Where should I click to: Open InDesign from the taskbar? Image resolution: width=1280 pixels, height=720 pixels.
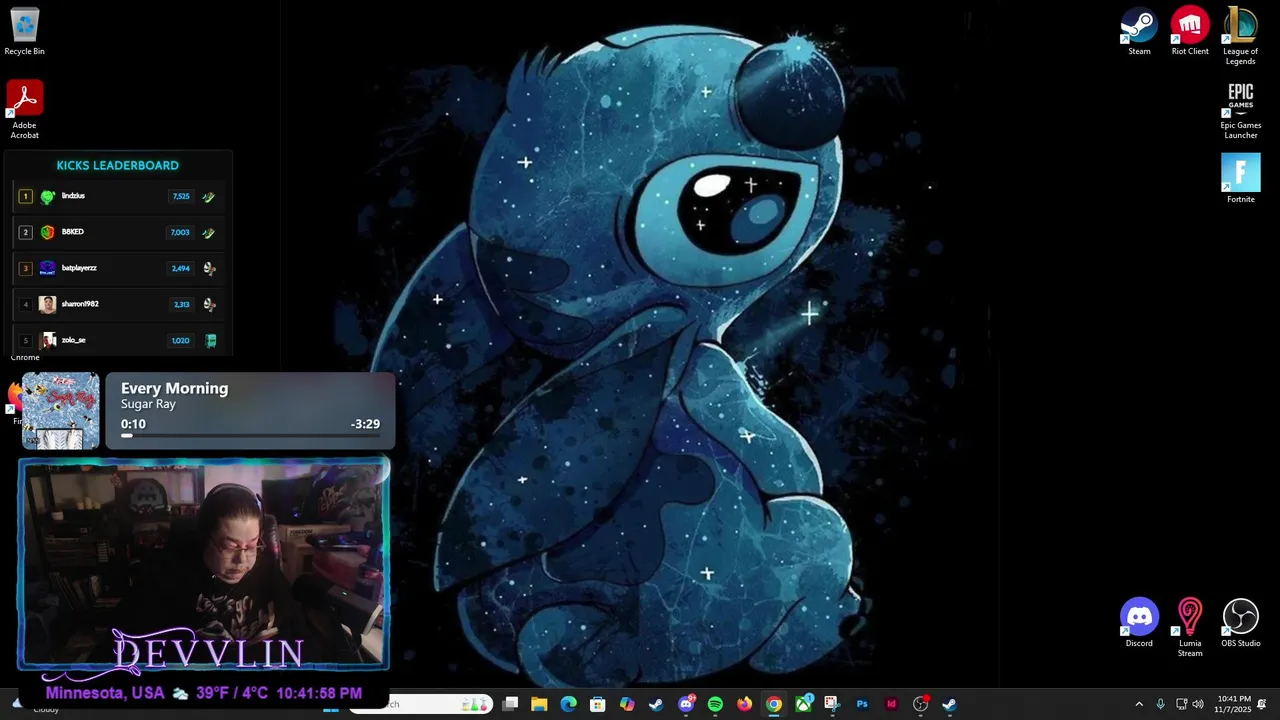tap(891, 704)
